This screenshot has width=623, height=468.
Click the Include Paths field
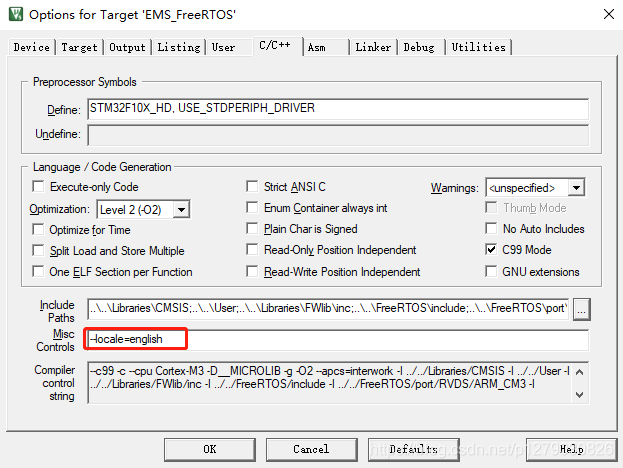coord(328,309)
